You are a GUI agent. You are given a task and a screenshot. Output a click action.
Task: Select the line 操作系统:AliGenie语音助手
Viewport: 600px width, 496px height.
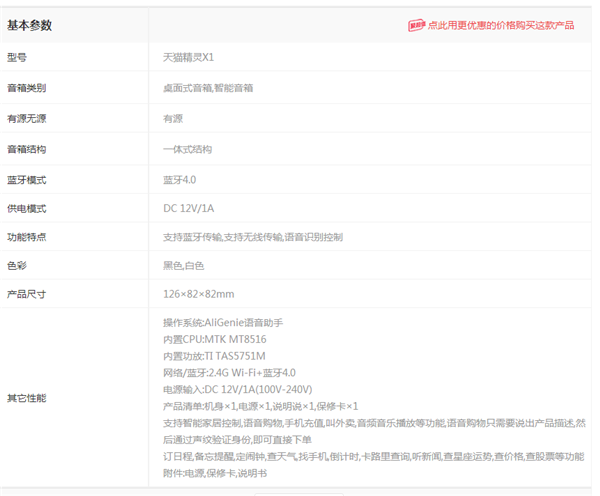[x=223, y=323]
